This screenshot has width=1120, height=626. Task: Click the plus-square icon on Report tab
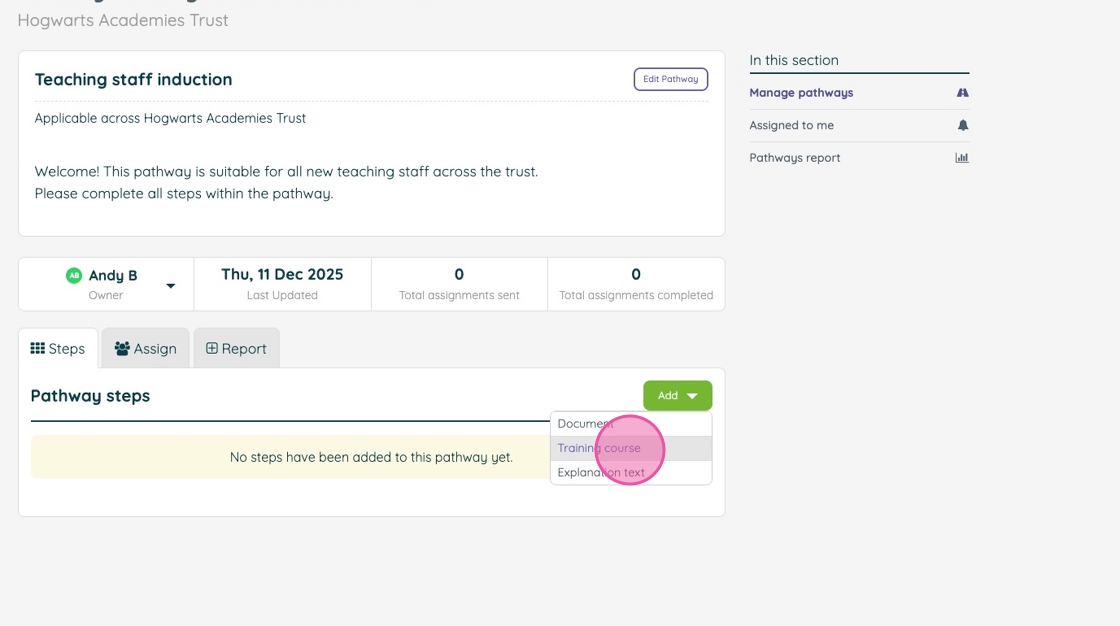[212, 348]
